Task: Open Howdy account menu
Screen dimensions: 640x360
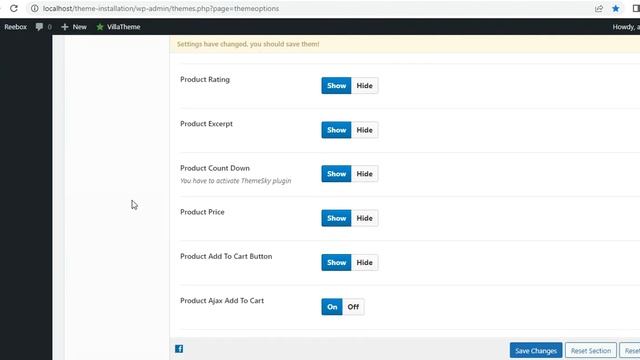Action: click(x=626, y=27)
